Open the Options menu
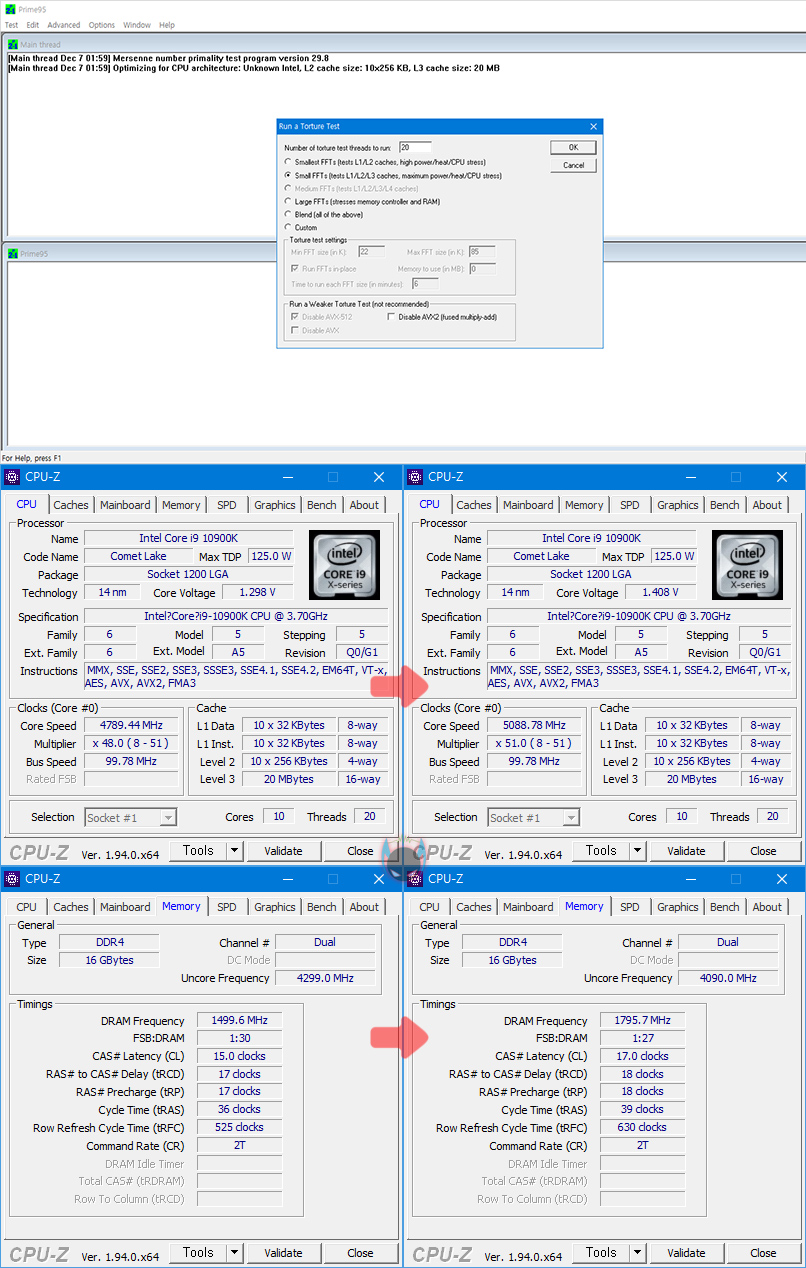Screen dimensions: 806x1268 102,25
